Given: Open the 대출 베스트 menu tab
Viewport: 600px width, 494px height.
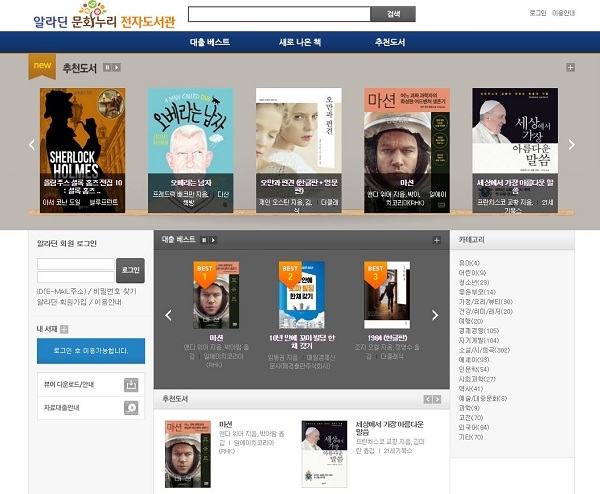Looking at the screenshot, I should point(210,42).
